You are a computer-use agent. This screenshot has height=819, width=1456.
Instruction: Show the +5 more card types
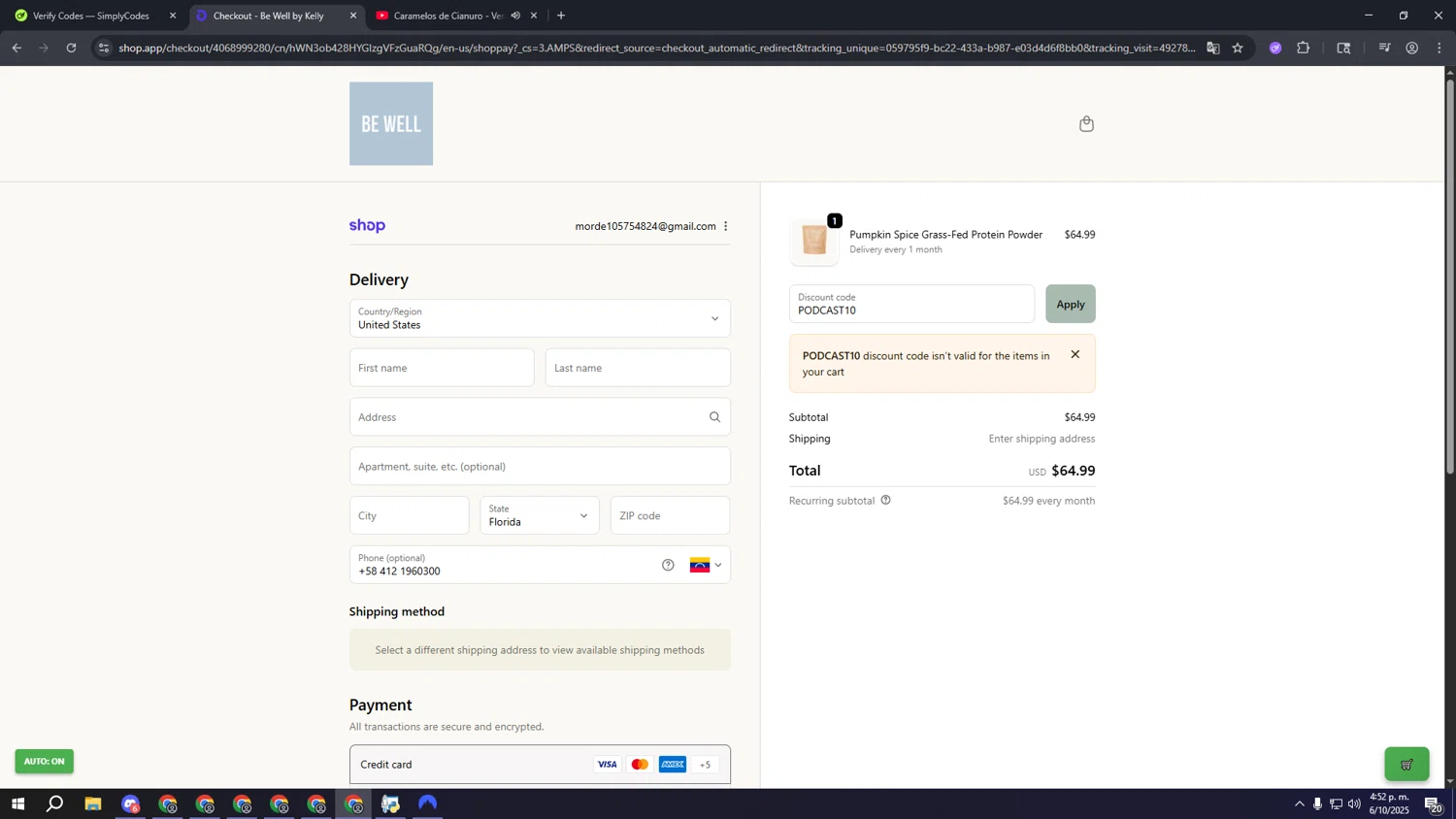pyautogui.click(x=706, y=765)
